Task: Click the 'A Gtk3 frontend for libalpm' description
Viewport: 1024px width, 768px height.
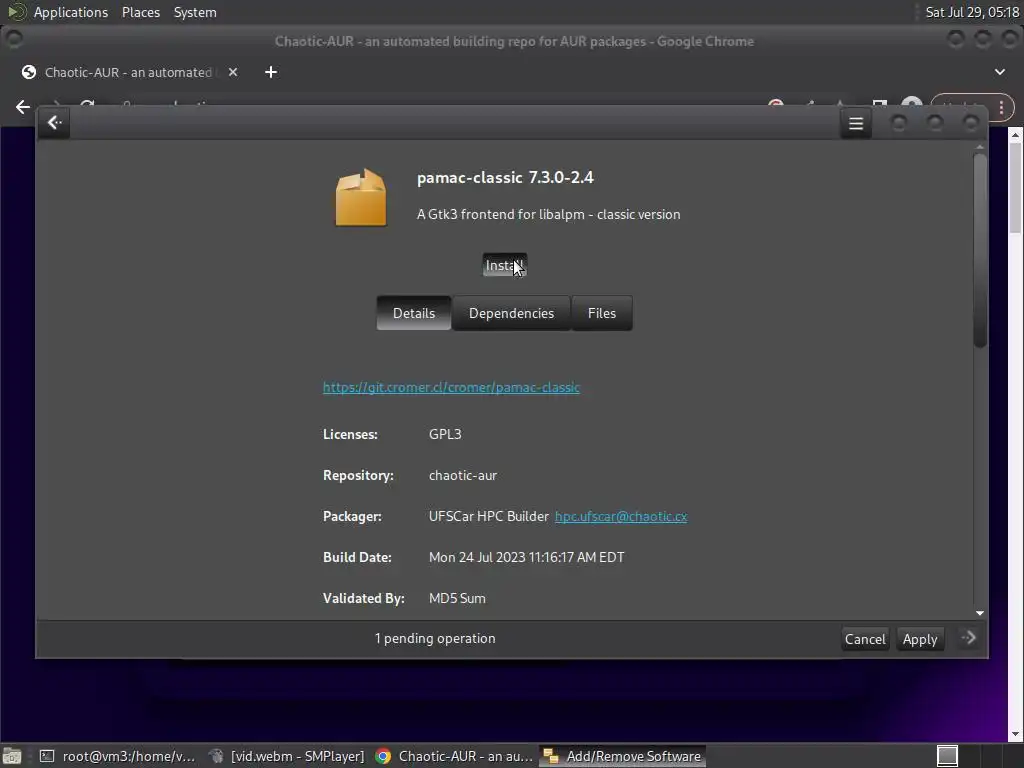Action: pos(549,214)
